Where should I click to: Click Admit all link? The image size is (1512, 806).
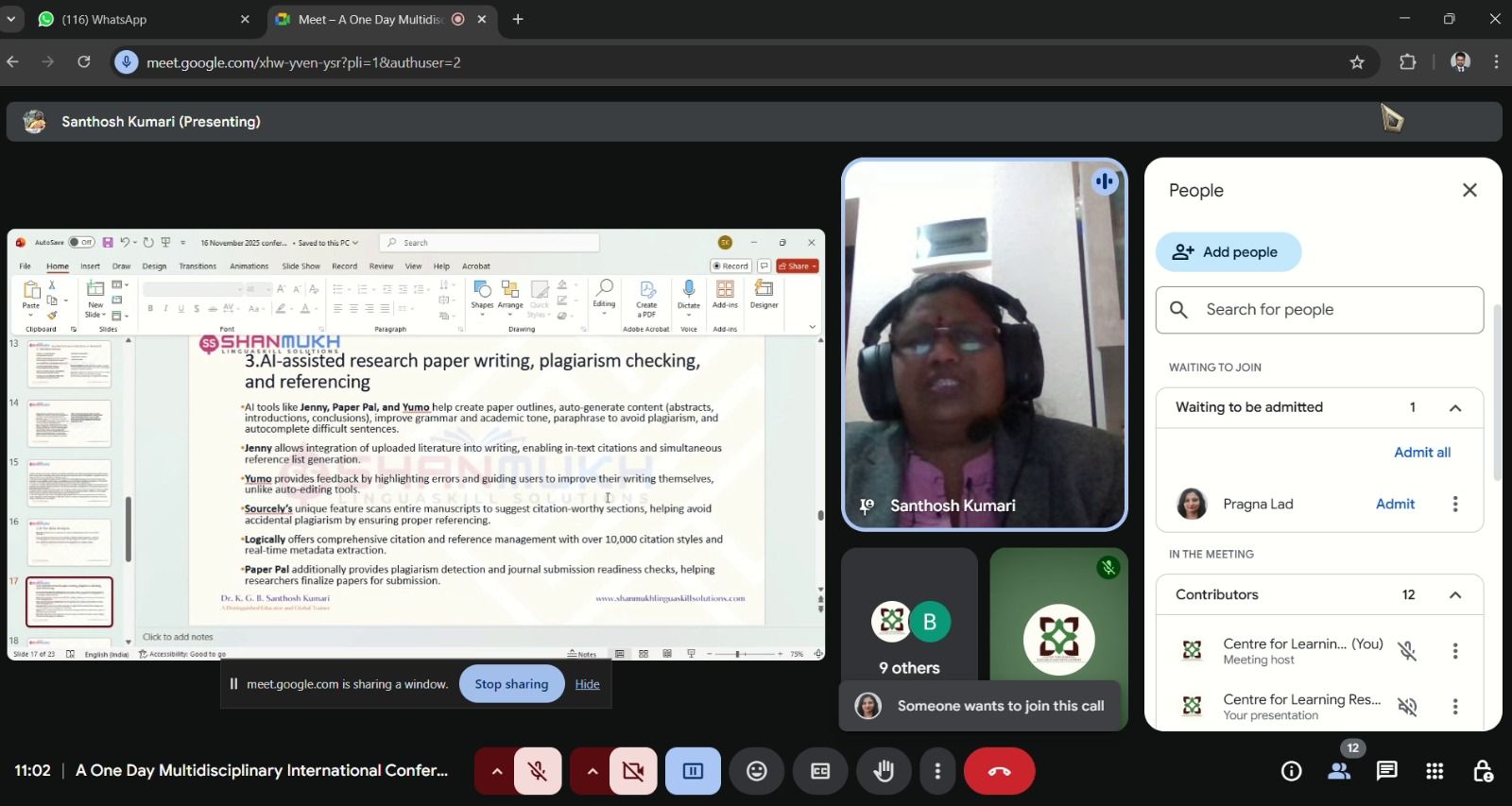click(1421, 453)
